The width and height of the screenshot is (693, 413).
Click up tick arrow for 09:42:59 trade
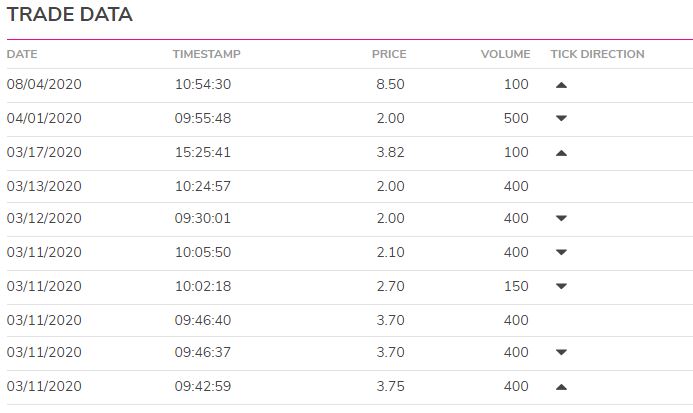(561, 387)
